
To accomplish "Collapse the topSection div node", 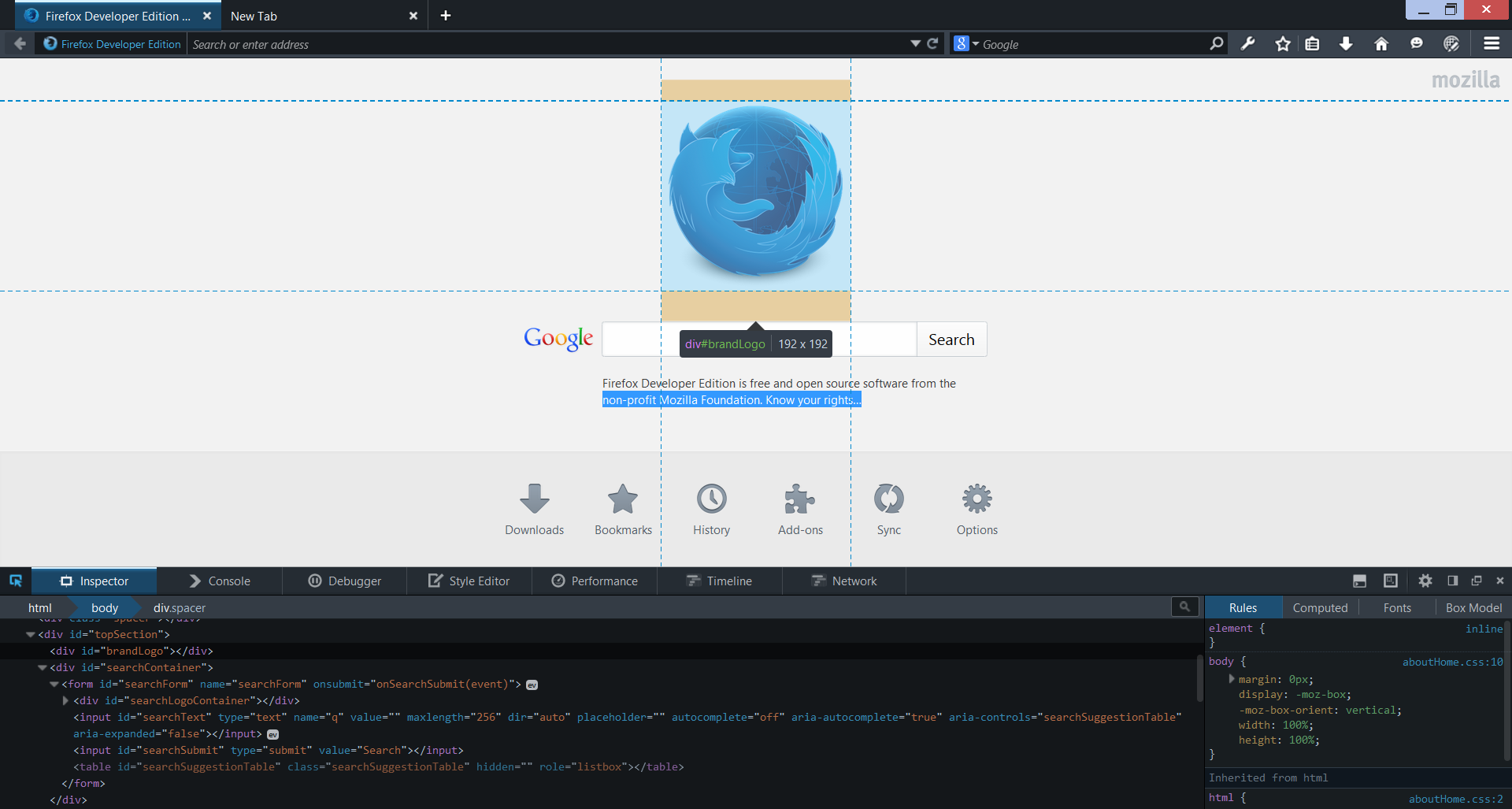I will tap(31, 635).
